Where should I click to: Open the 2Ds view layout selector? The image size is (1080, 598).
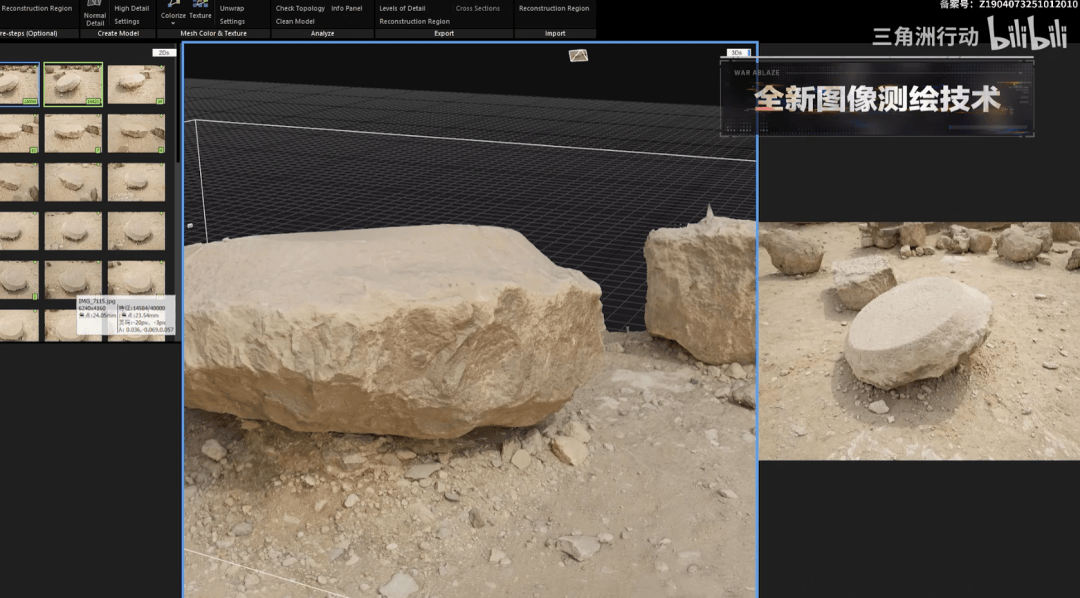coord(164,53)
